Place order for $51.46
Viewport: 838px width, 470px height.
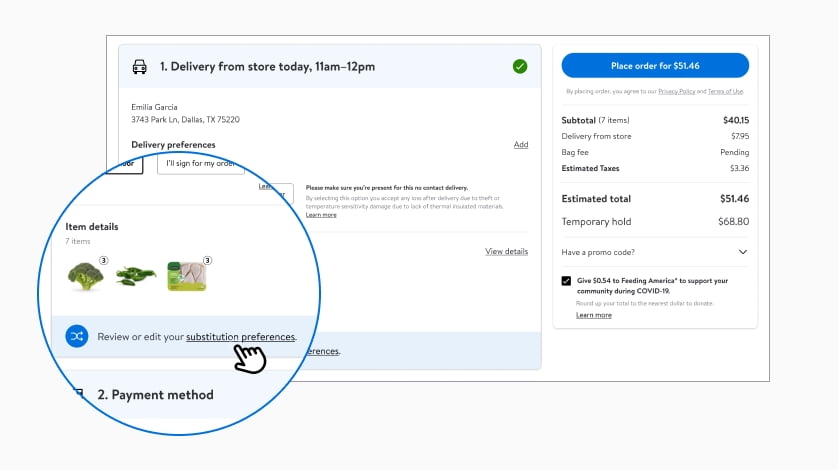click(x=655, y=66)
